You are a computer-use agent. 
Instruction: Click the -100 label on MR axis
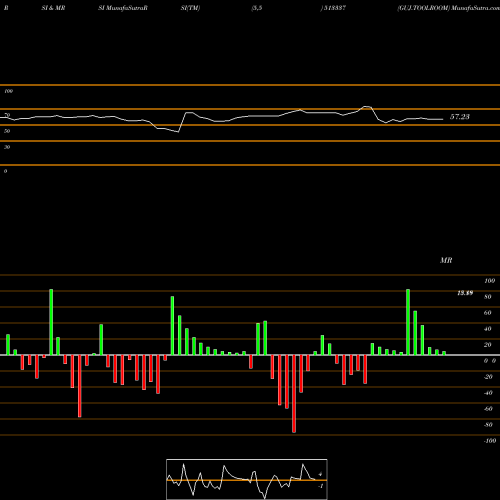pyautogui.click(x=490, y=441)
